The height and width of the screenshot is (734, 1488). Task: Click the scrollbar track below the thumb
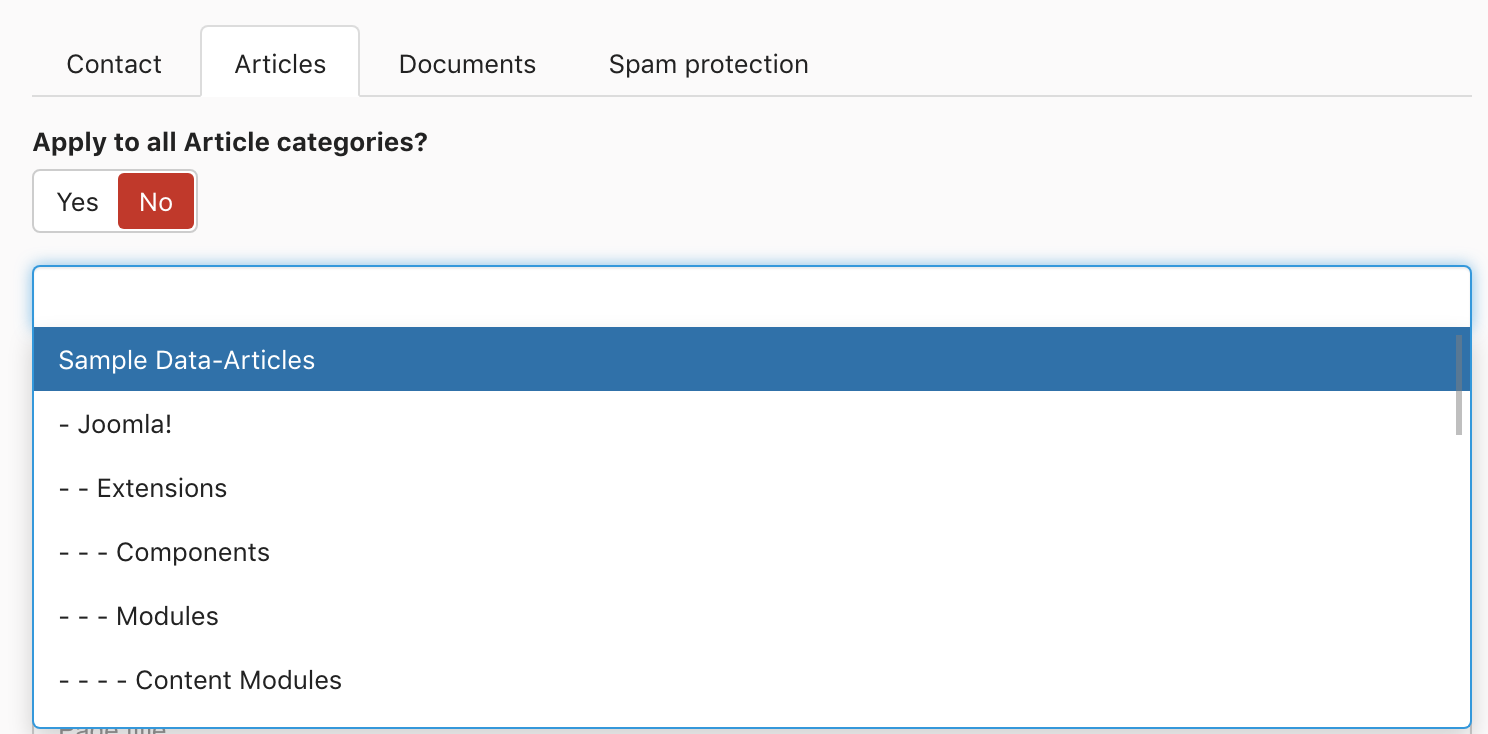click(1459, 580)
